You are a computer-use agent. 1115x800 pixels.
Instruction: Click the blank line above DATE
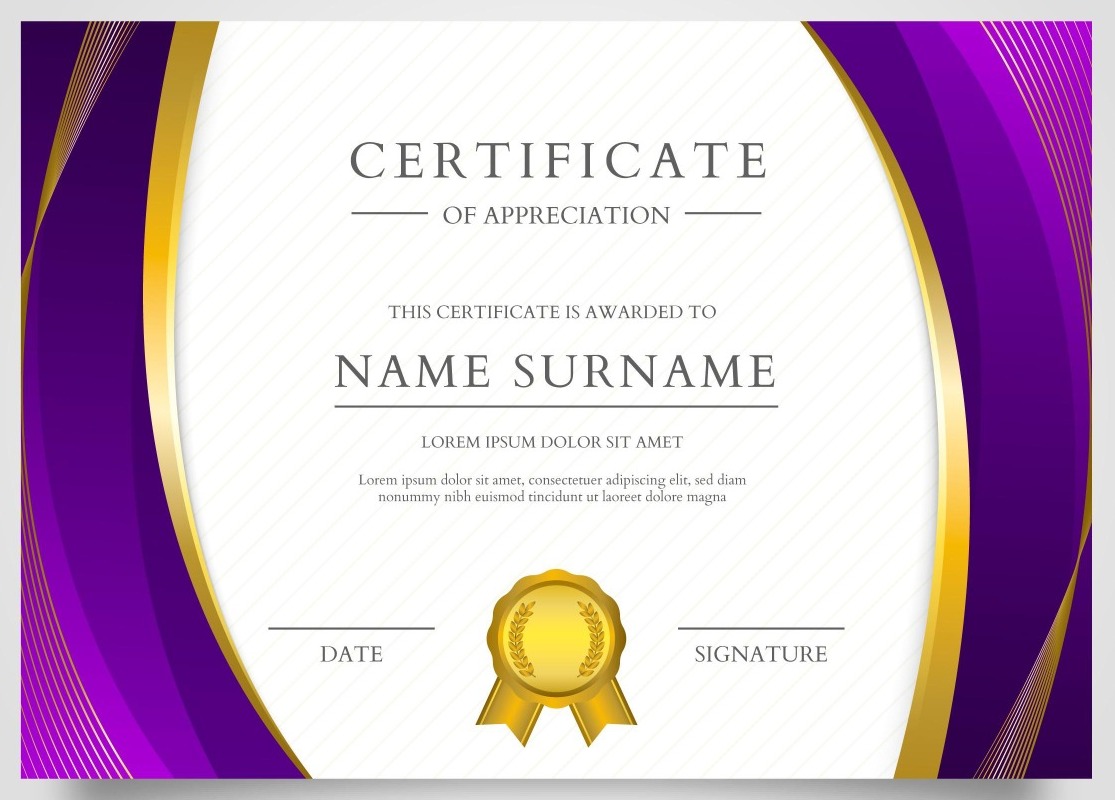(351, 628)
